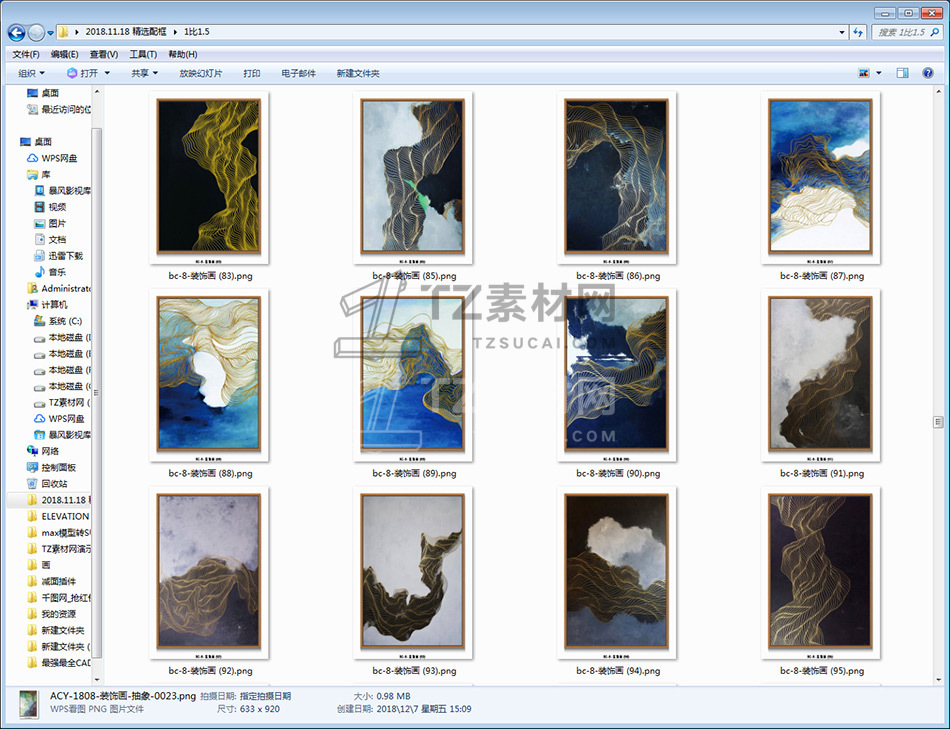The height and width of the screenshot is (729, 950).
Task: Open the 工具(T) menu
Action: click(x=143, y=55)
